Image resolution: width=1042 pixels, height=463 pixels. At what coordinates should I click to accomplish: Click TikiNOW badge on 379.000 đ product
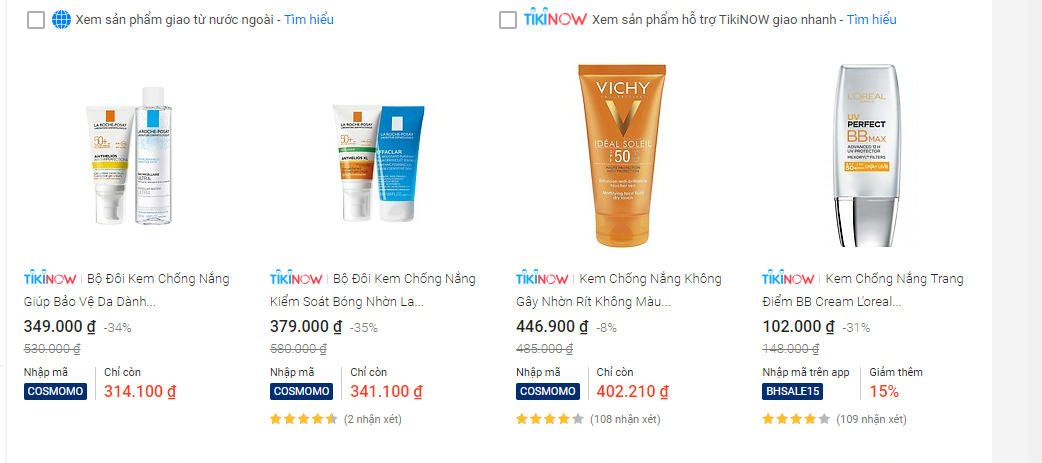296,279
